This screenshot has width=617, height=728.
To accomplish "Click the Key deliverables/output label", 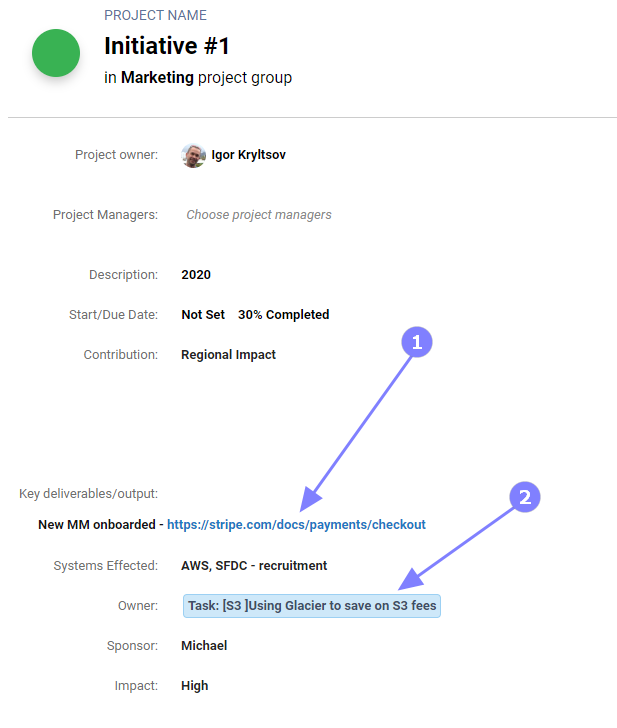I will [x=88, y=493].
